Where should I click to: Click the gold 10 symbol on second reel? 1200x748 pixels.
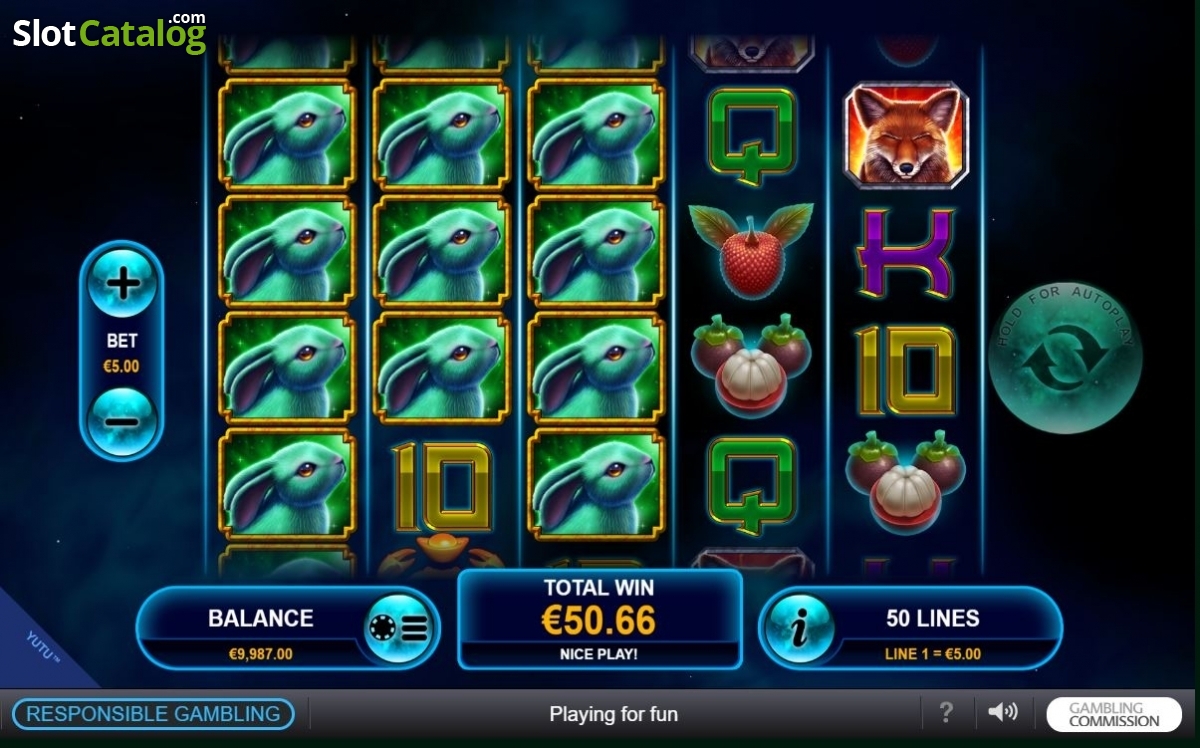[441, 486]
